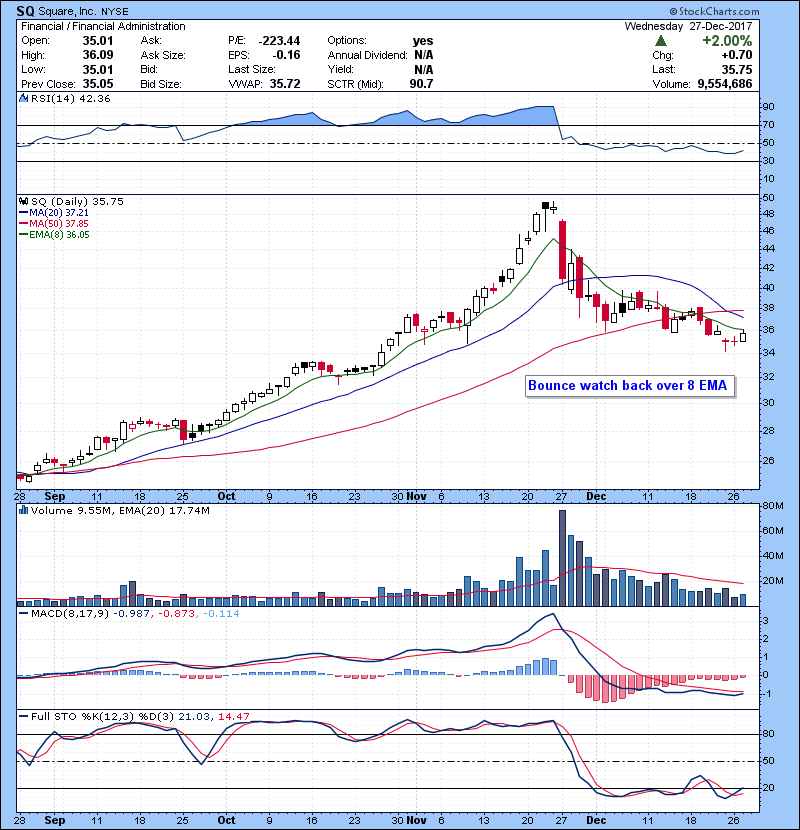Image resolution: width=800 pixels, height=830 pixels.
Task: Click the MACD(8,17,9) indicator label
Action: [x=70, y=614]
